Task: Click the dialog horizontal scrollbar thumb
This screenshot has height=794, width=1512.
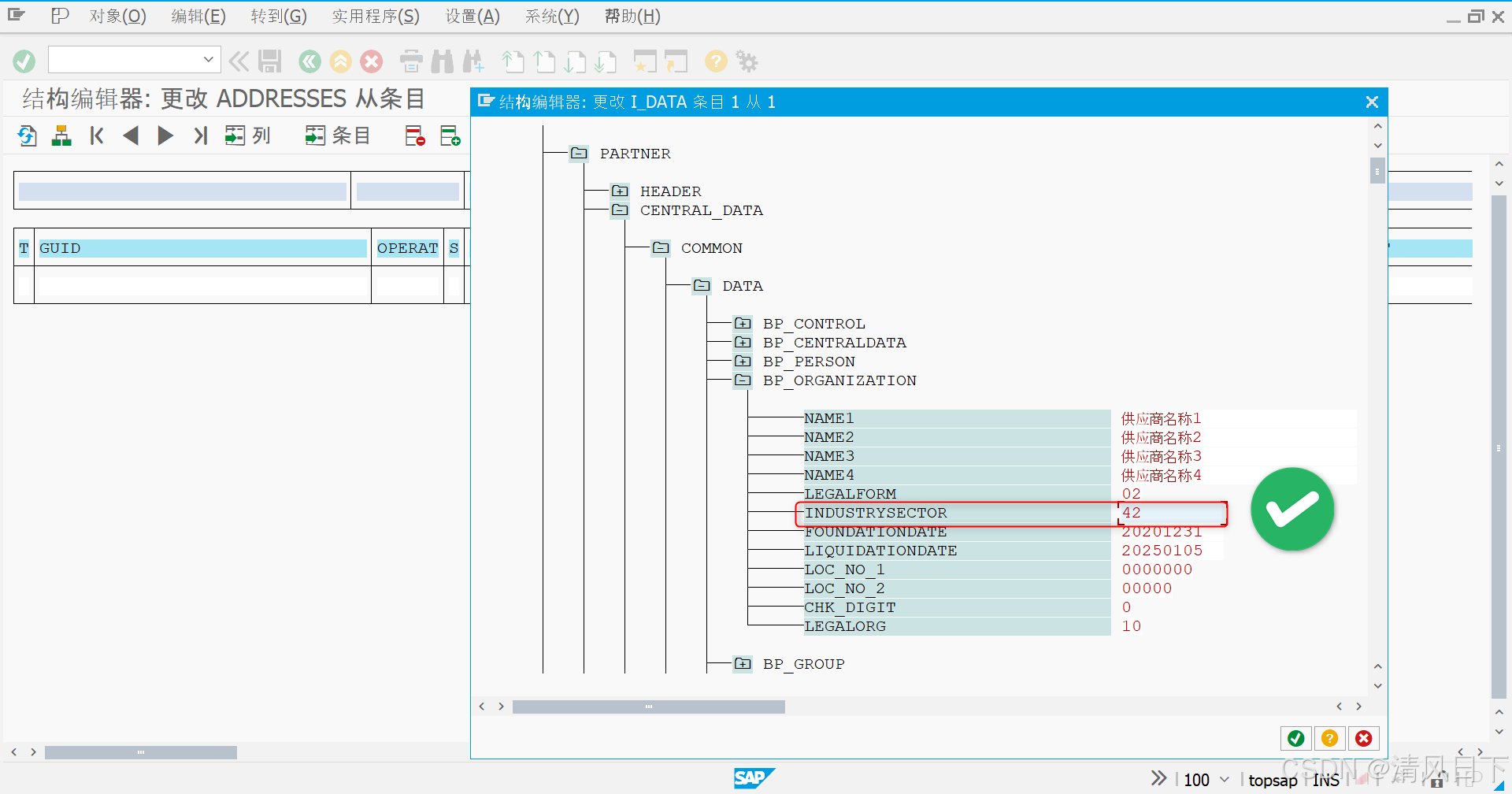Action: coord(649,707)
